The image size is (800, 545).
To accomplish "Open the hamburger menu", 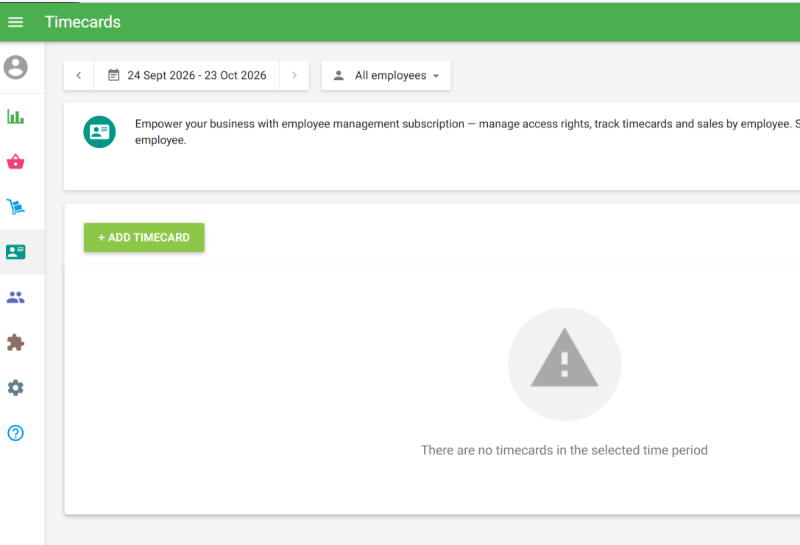I will click(x=15, y=22).
